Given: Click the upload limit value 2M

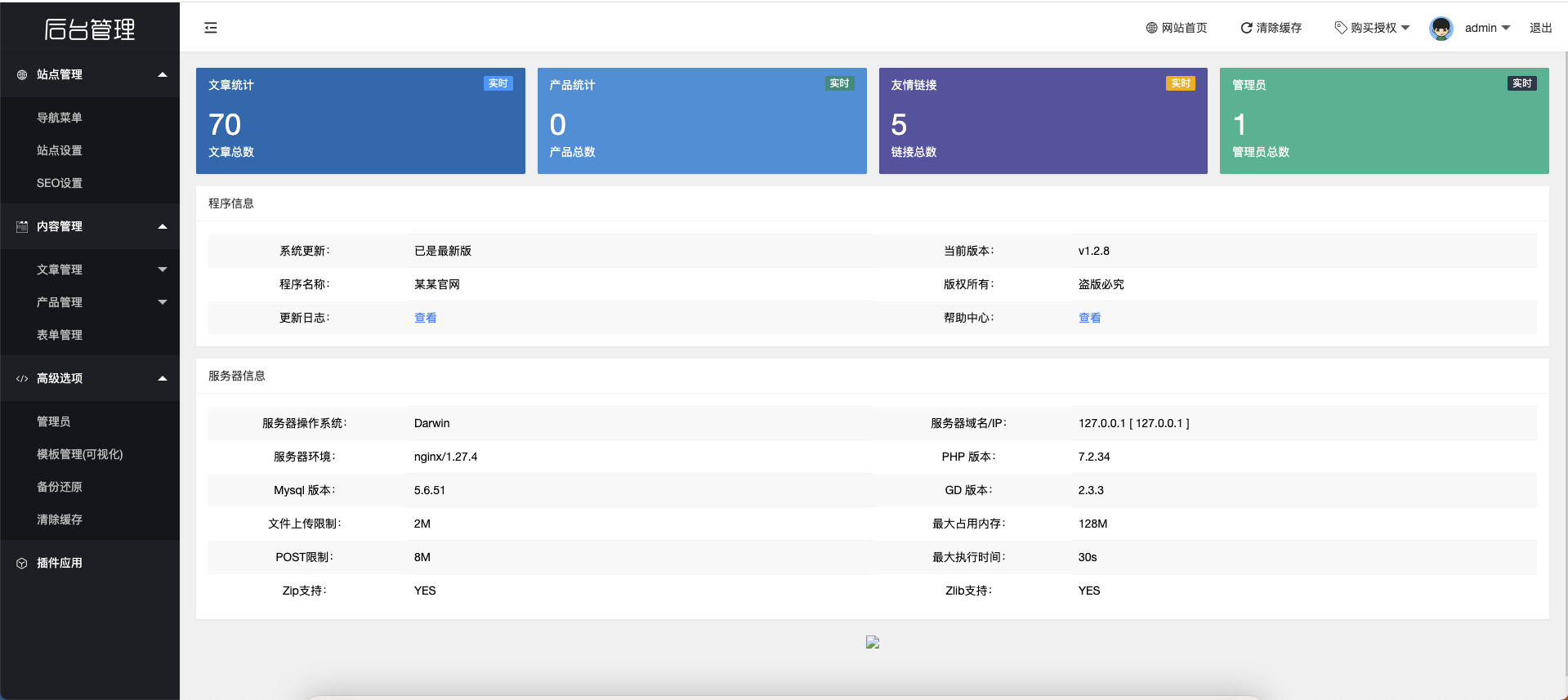Looking at the screenshot, I should point(422,524).
